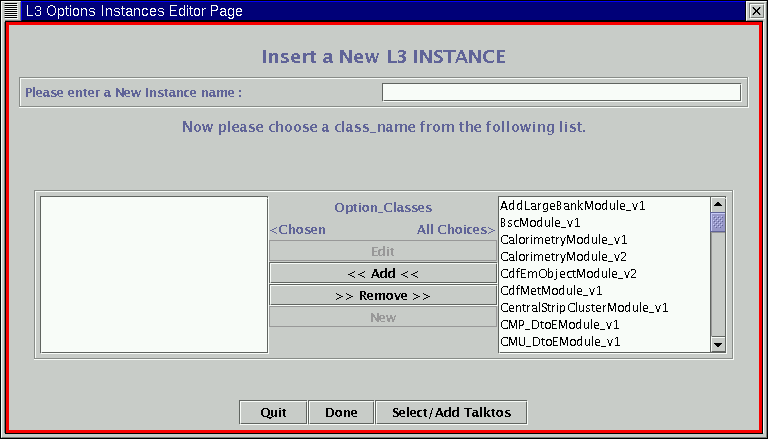
Task: Select BscModule_v1 in All Choices list
Action: [x=540, y=223]
